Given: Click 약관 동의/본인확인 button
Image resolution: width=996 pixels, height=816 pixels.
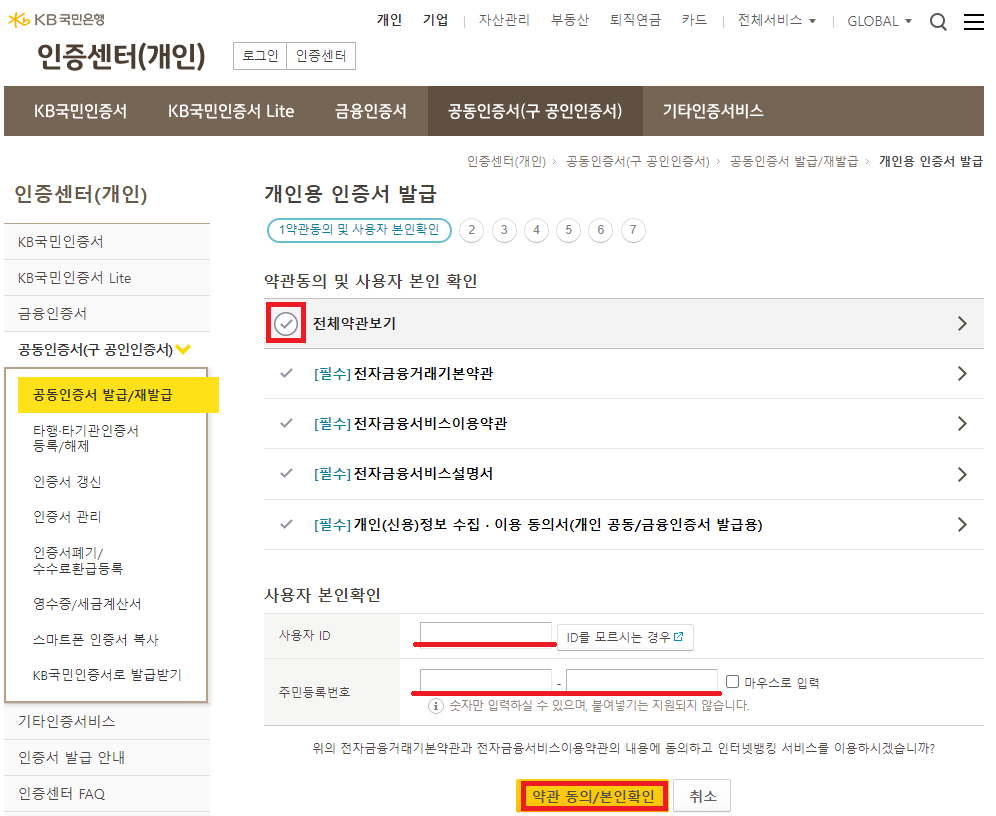Looking at the screenshot, I should pyautogui.click(x=593, y=796).
